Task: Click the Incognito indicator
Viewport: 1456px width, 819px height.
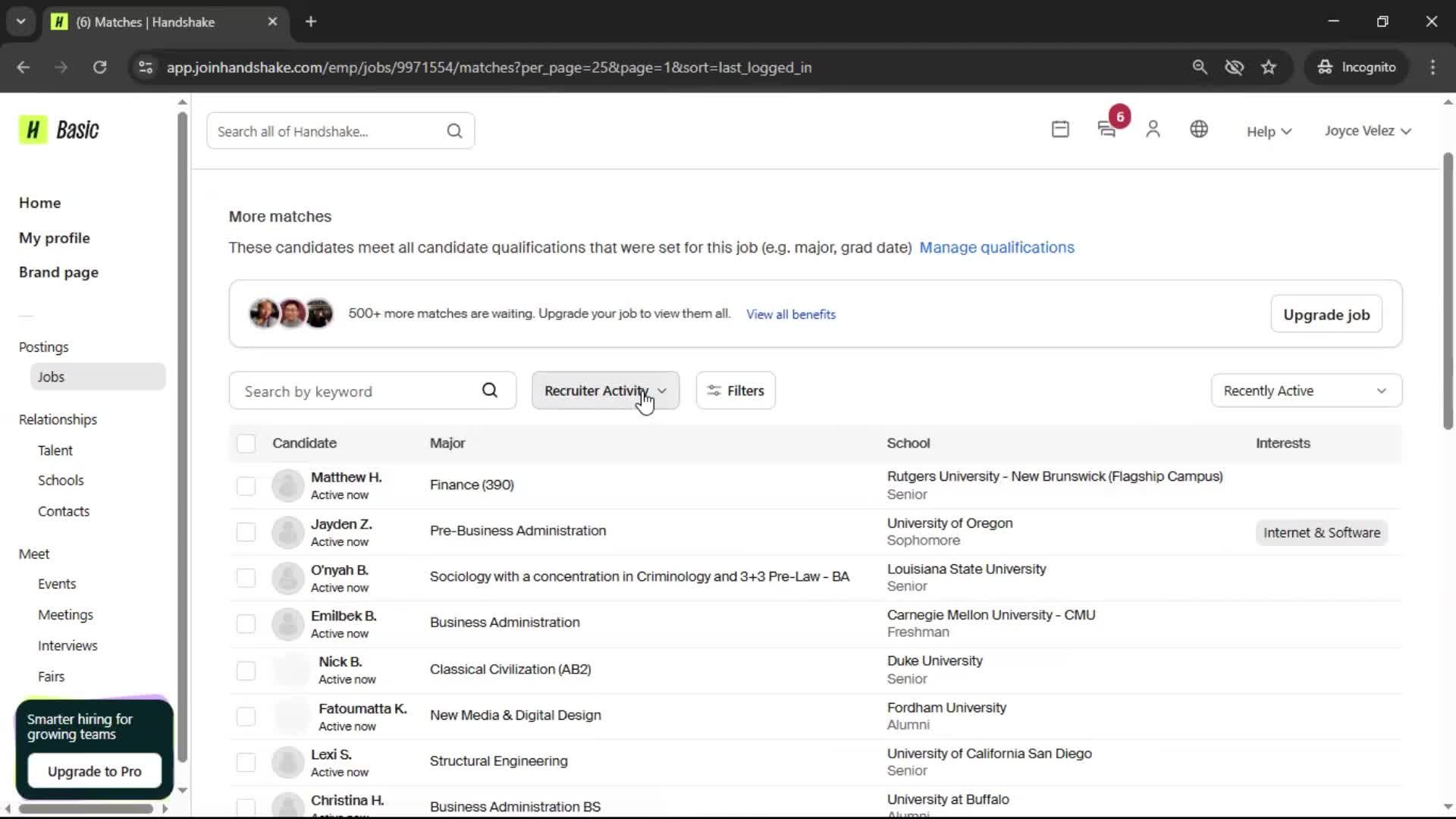Action: tap(1357, 67)
